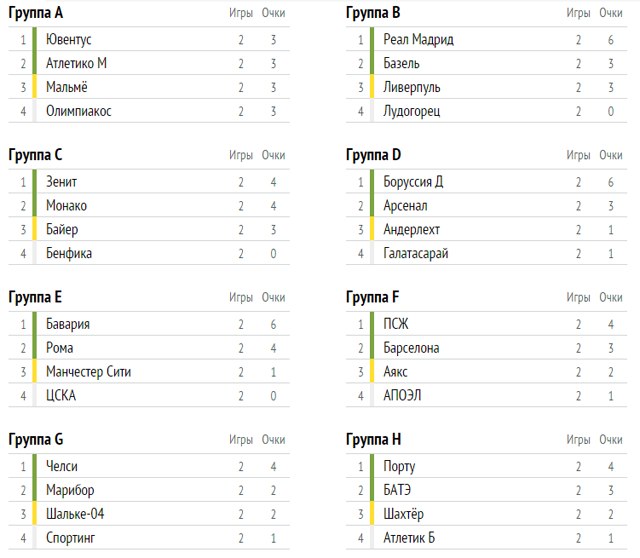Click the Барселона team name
Image resolution: width=640 pixels, height=558 pixels.
[411, 348]
